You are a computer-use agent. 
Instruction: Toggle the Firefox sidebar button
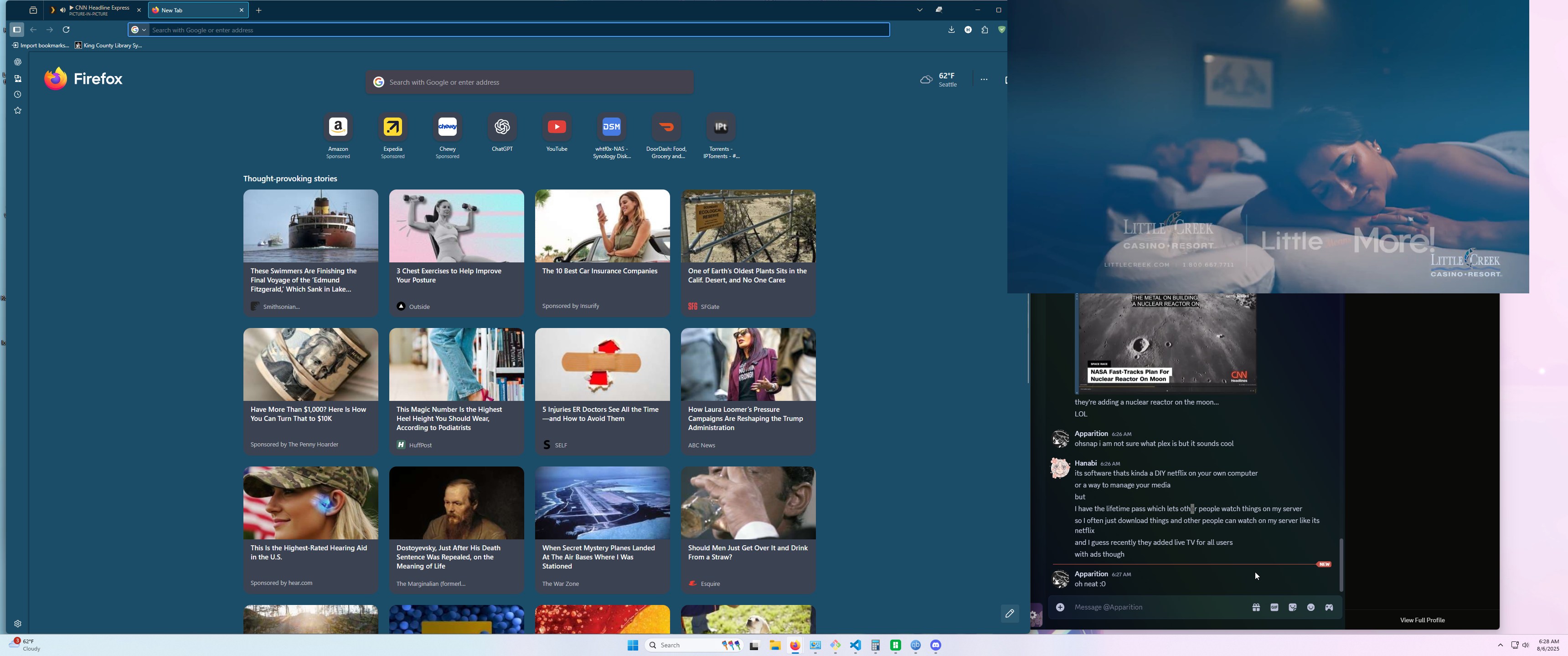(x=16, y=29)
